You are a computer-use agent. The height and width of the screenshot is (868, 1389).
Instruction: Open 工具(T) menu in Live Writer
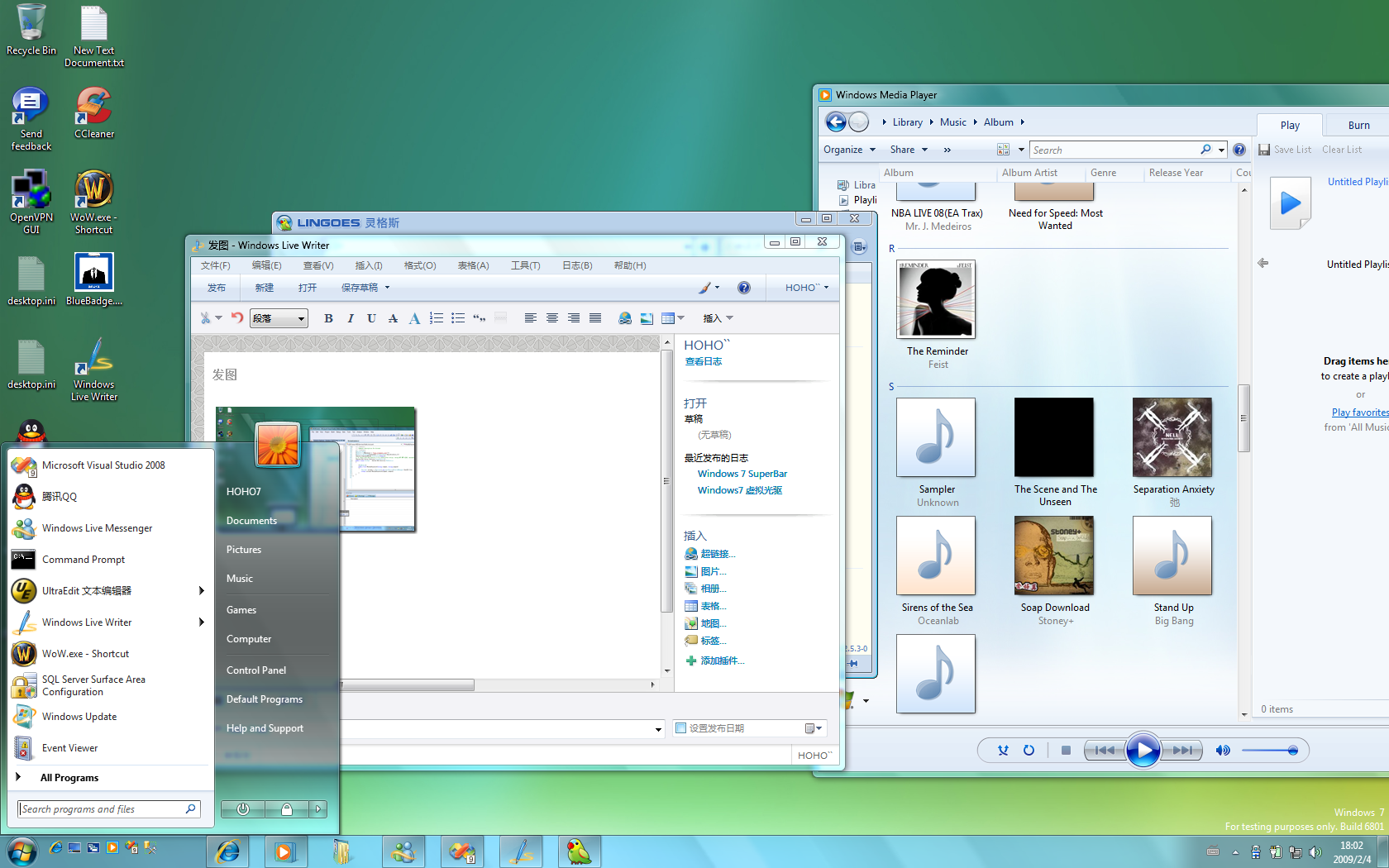[x=525, y=265]
